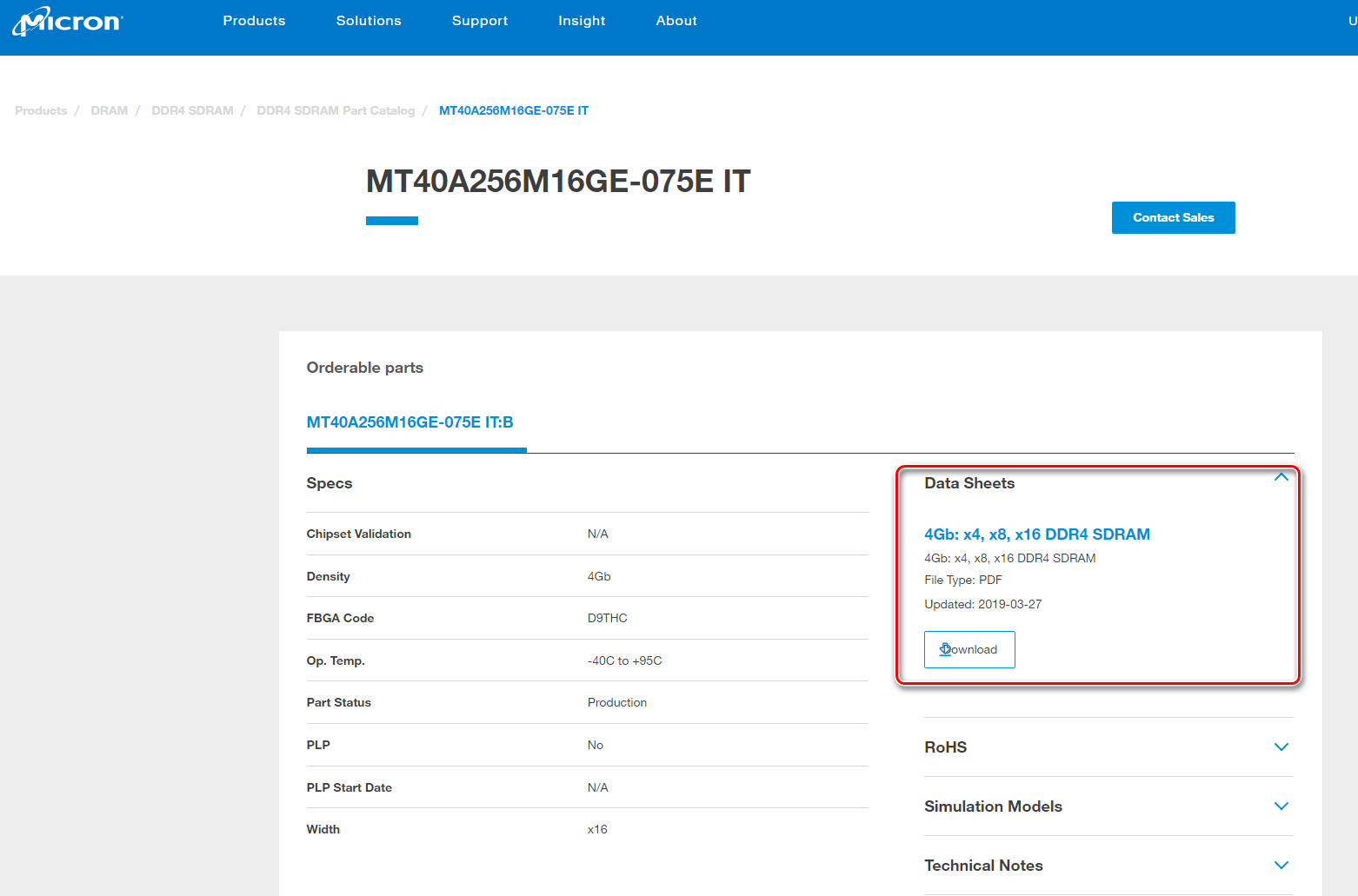Click the Products breadcrumb link
The image size is (1358, 896).
pyautogui.click(x=40, y=110)
